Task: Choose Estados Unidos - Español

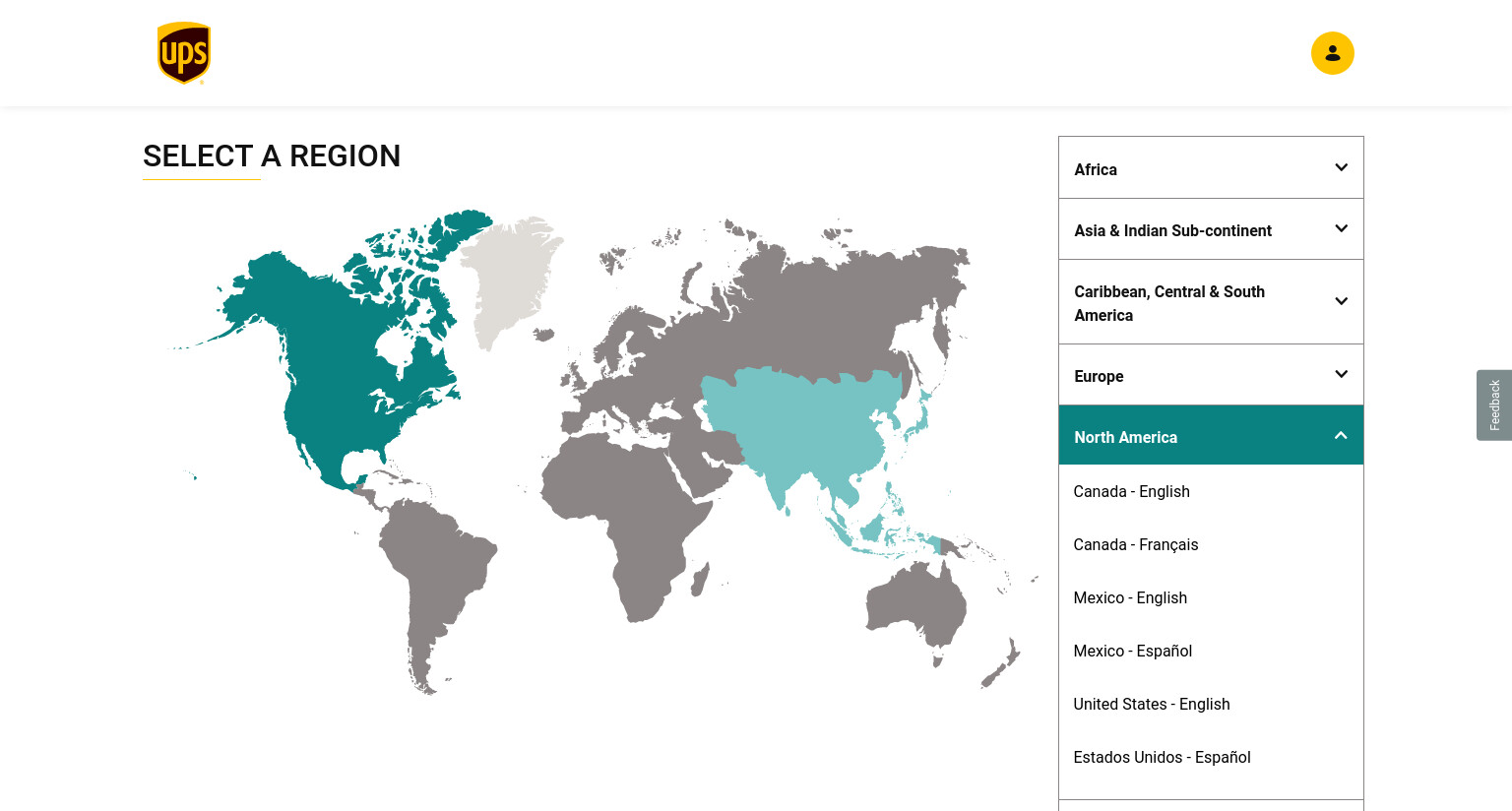Action: (x=1162, y=757)
